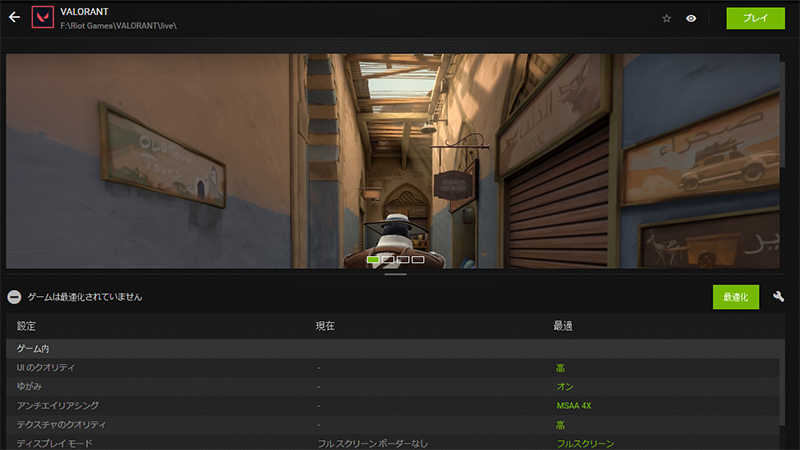Select the ゆがみ setting row
800x450 pixels.
(x=392, y=387)
